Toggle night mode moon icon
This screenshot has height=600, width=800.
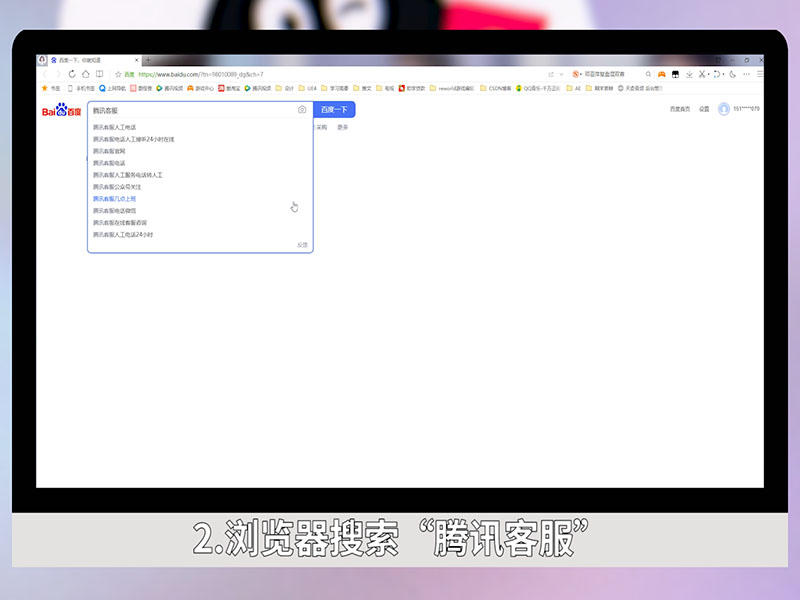pos(733,74)
